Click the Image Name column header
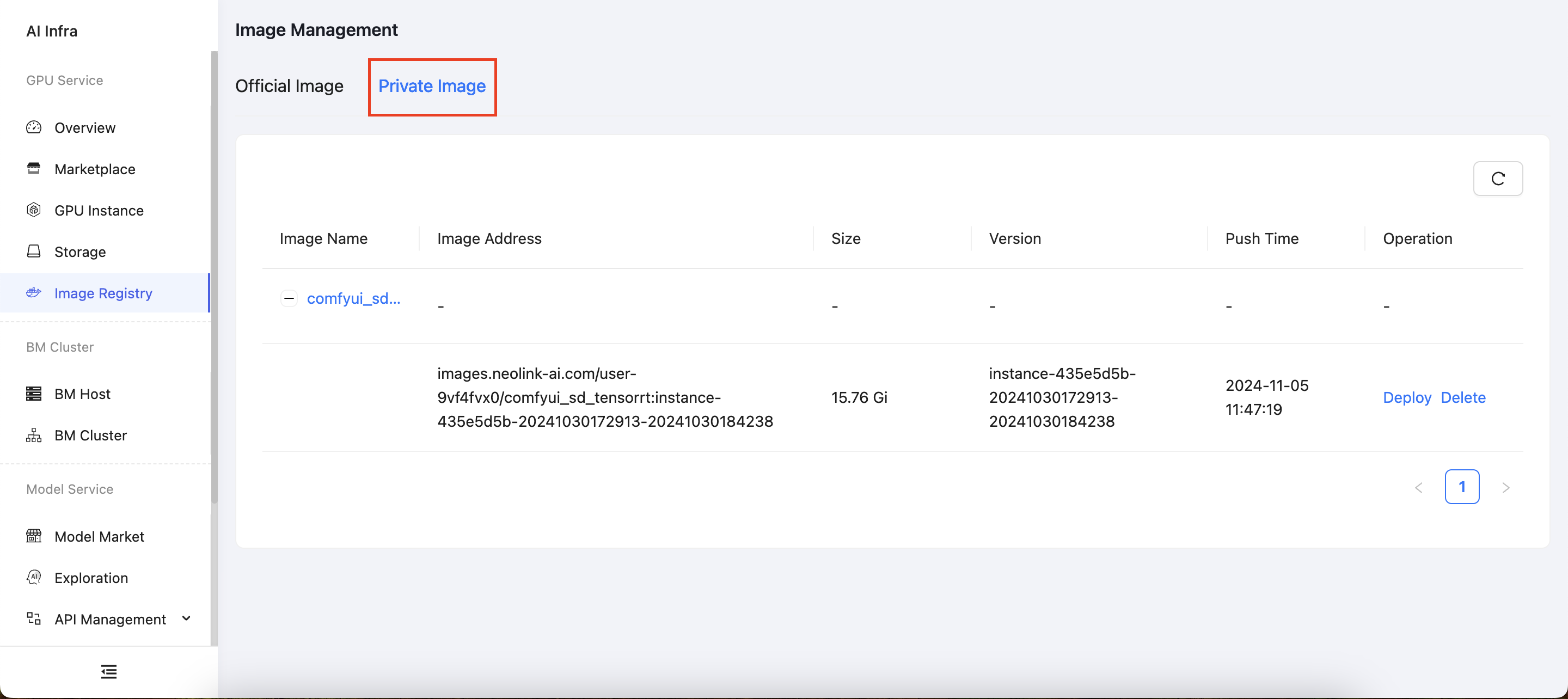 (x=323, y=238)
